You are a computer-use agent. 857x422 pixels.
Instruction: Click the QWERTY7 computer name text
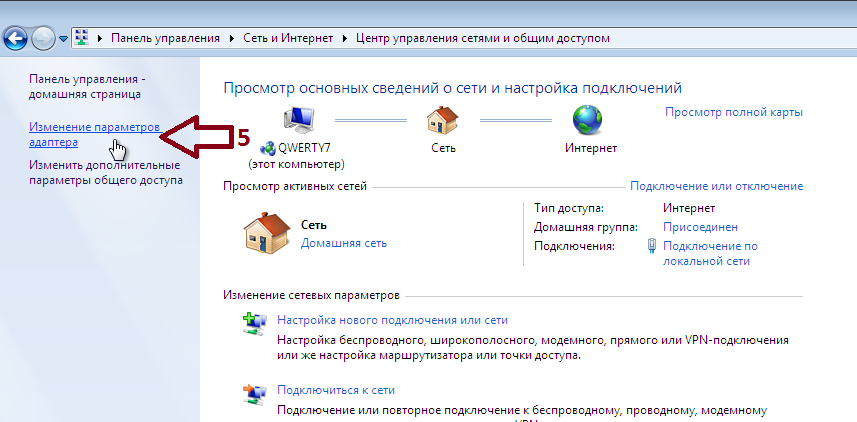pyautogui.click(x=304, y=148)
